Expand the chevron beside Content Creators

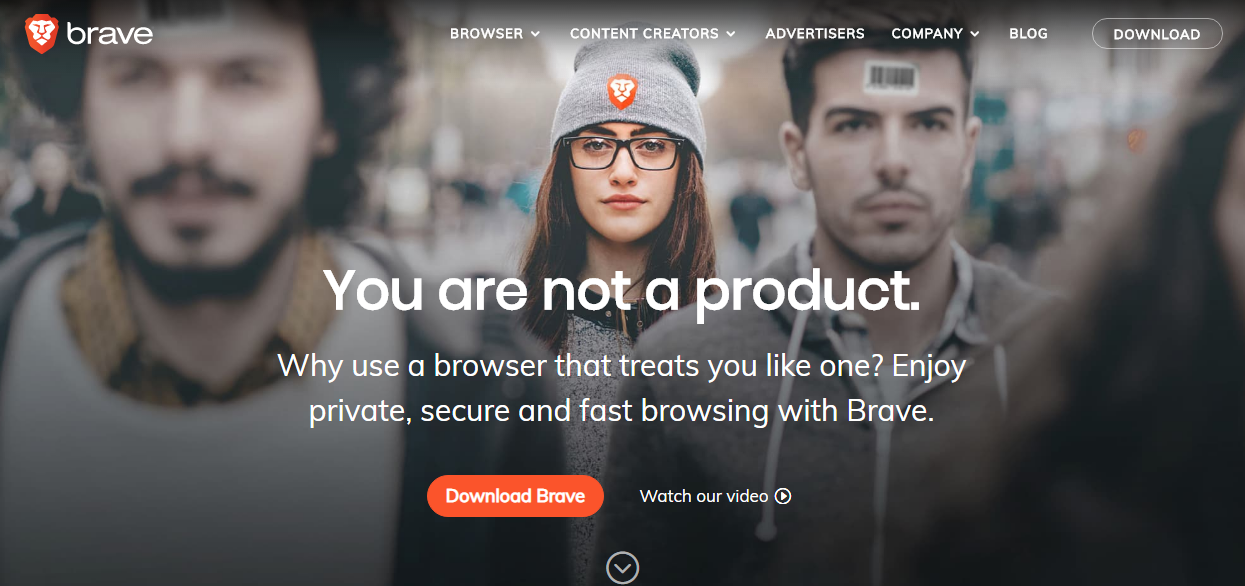(x=731, y=34)
